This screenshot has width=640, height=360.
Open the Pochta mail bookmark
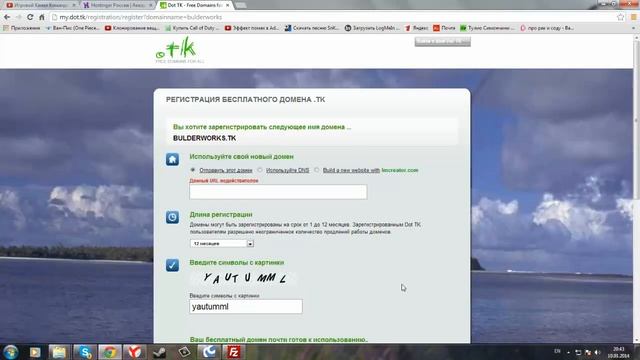coord(444,28)
